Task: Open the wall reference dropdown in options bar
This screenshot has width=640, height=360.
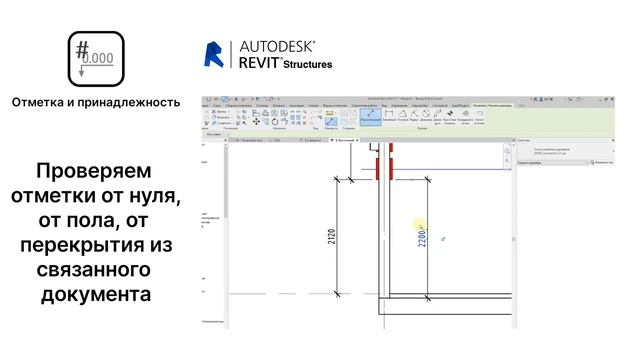Action: coord(214,134)
